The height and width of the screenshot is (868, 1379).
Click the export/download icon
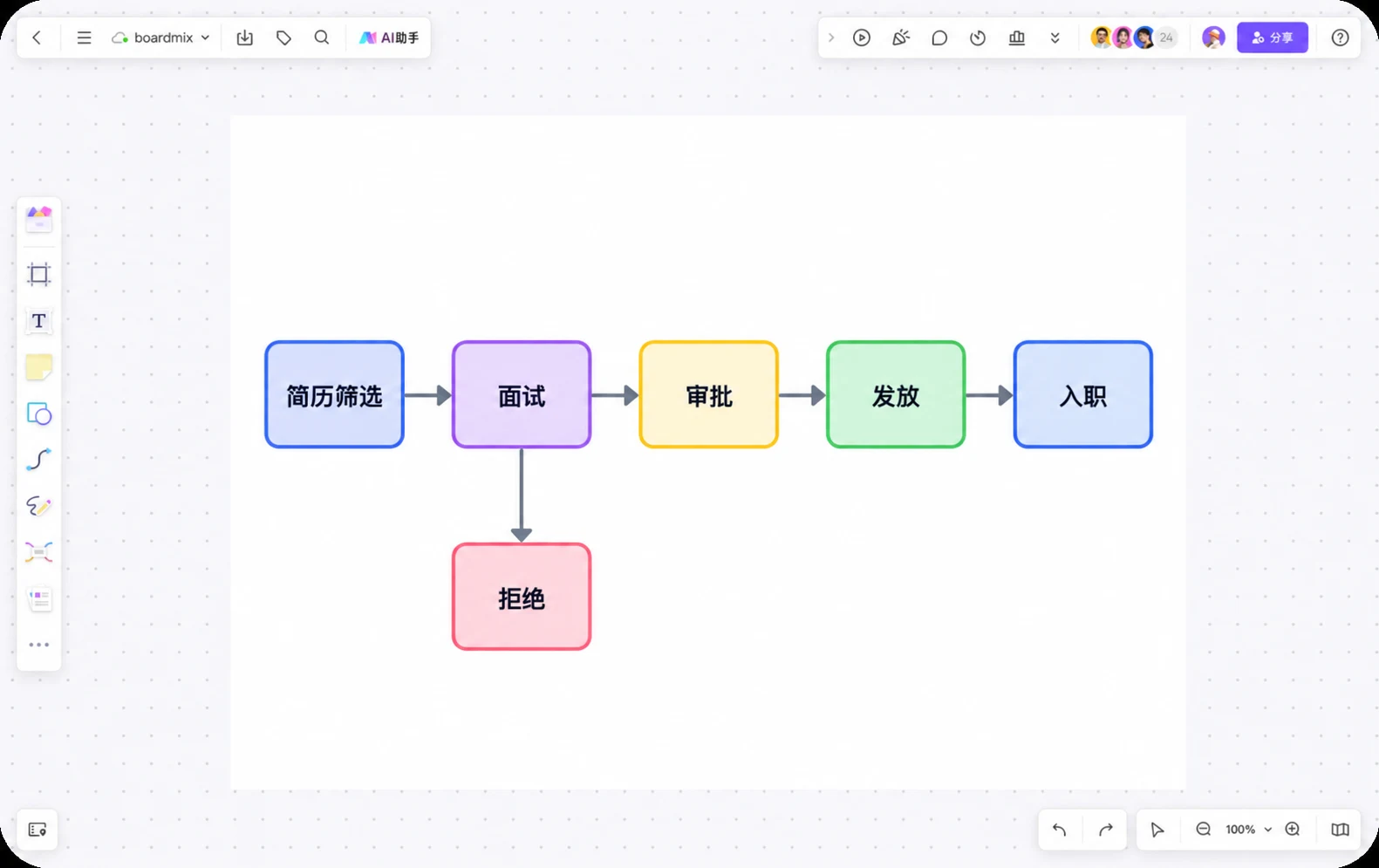coord(245,38)
